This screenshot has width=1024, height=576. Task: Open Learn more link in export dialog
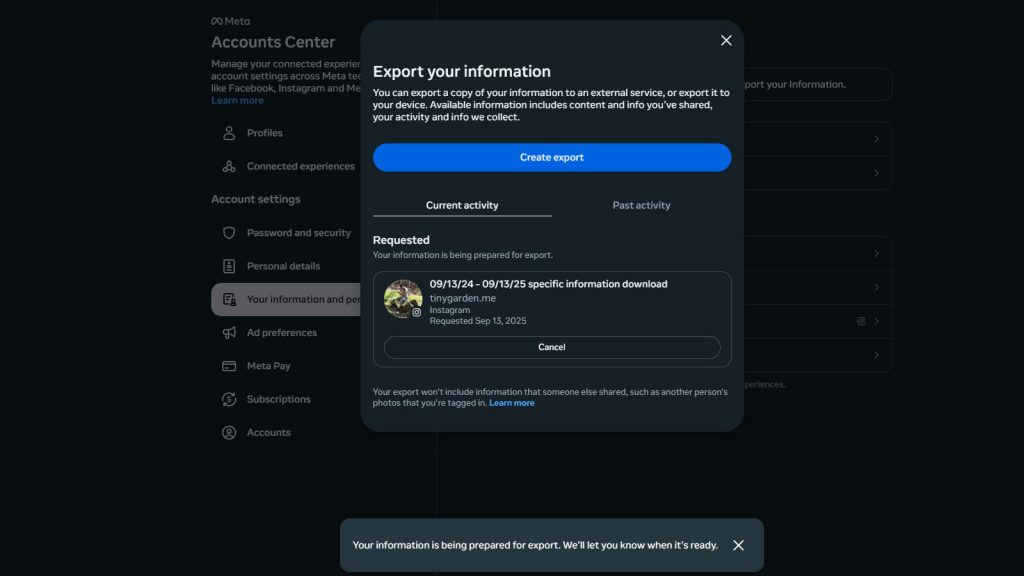pos(512,403)
